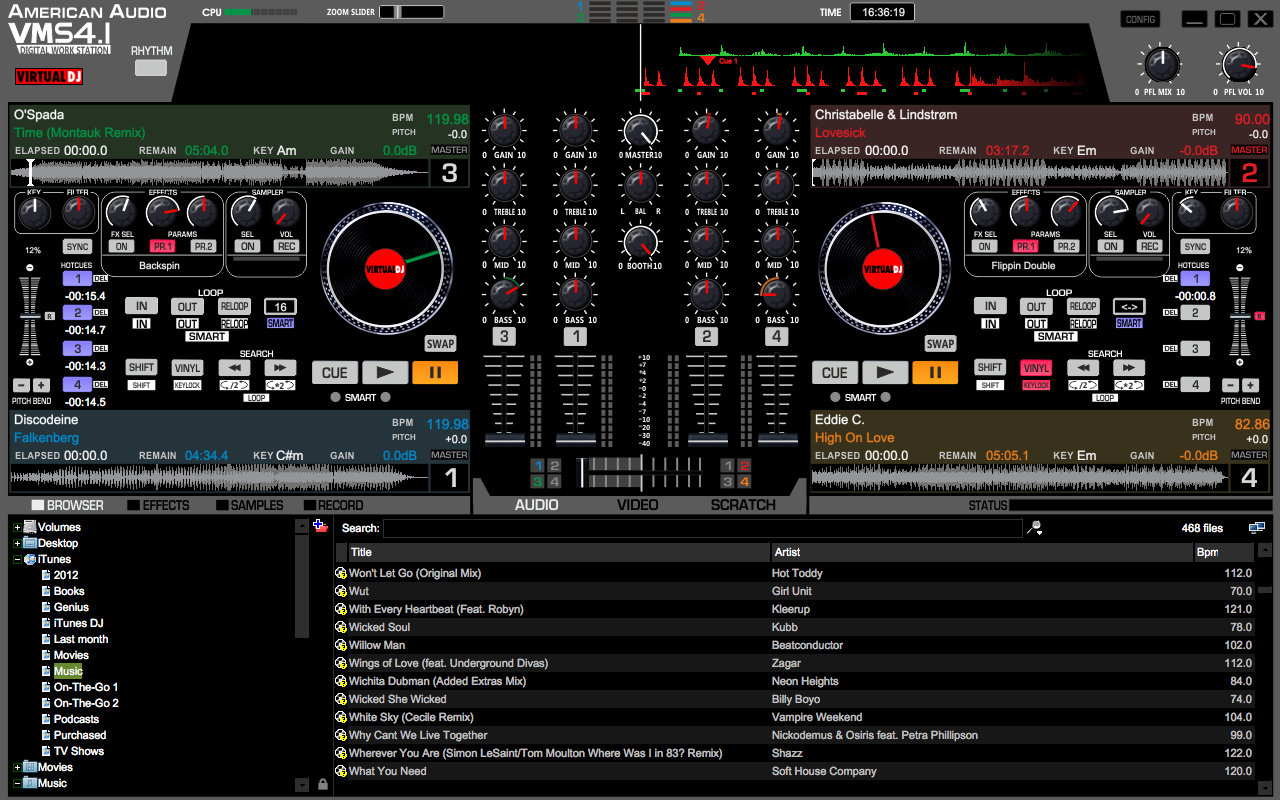The width and height of the screenshot is (1280, 800).
Task: Open the RECORD tab
Action: pyautogui.click(x=334, y=505)
